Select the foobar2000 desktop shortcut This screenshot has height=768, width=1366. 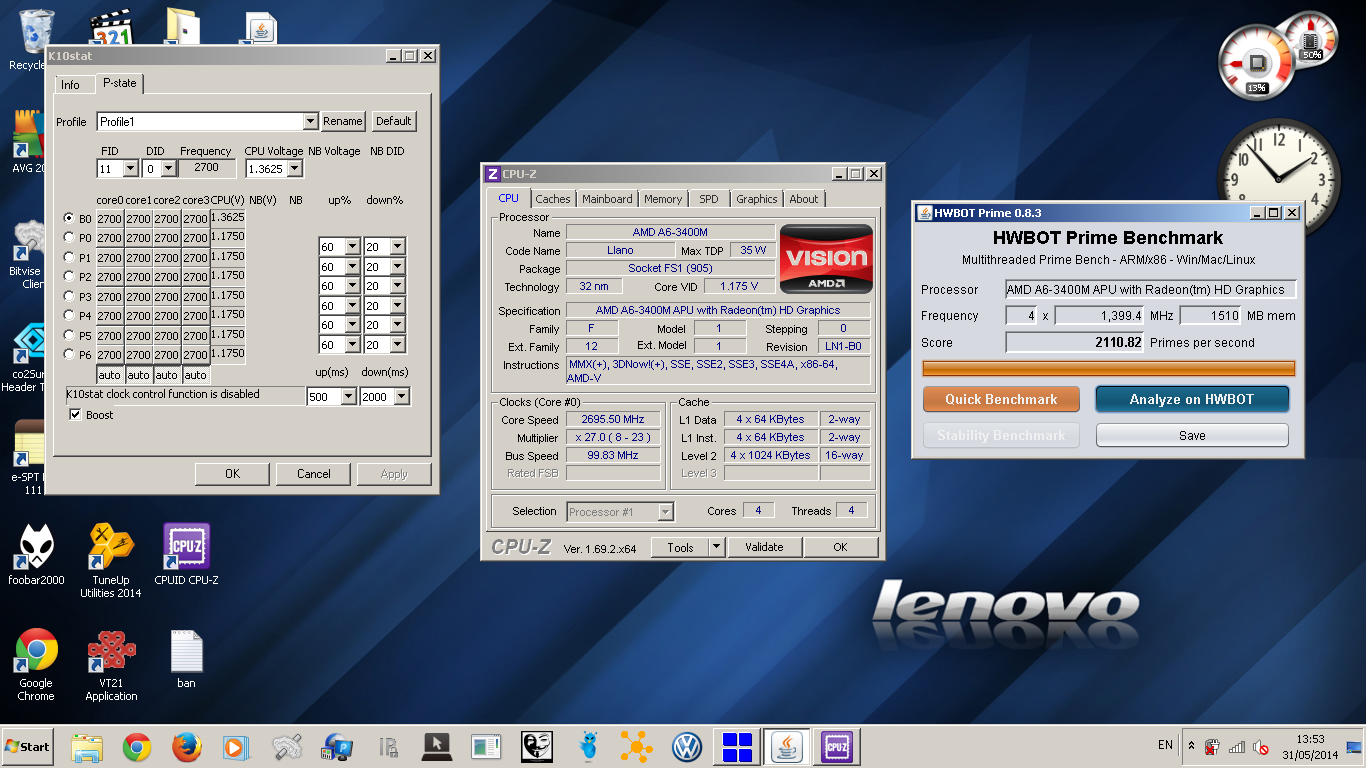pyautogui.click(x=36, y=555)
